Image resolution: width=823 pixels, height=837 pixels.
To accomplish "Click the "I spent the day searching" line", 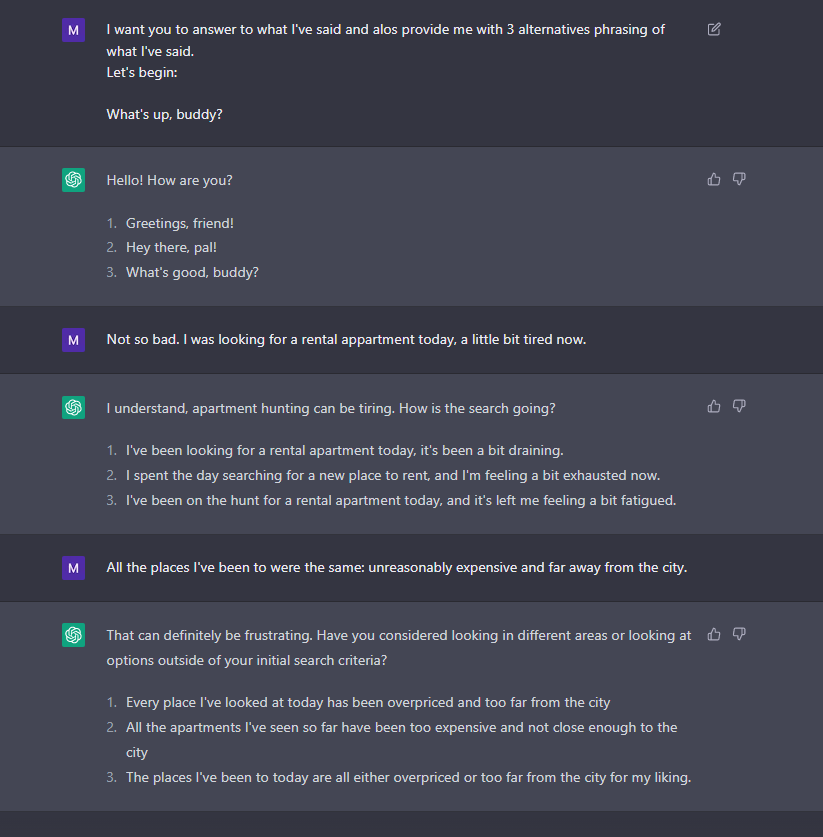I will coord(393,476).
